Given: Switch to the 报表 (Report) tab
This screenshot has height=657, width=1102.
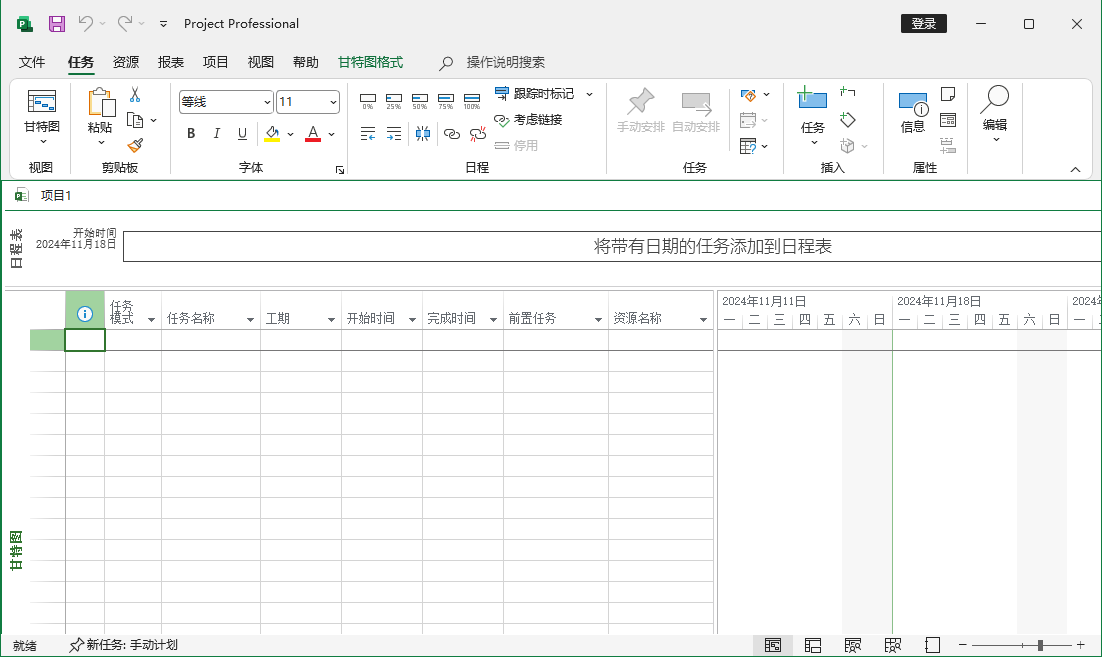Looking at the screenshot, I should [171, 63].
